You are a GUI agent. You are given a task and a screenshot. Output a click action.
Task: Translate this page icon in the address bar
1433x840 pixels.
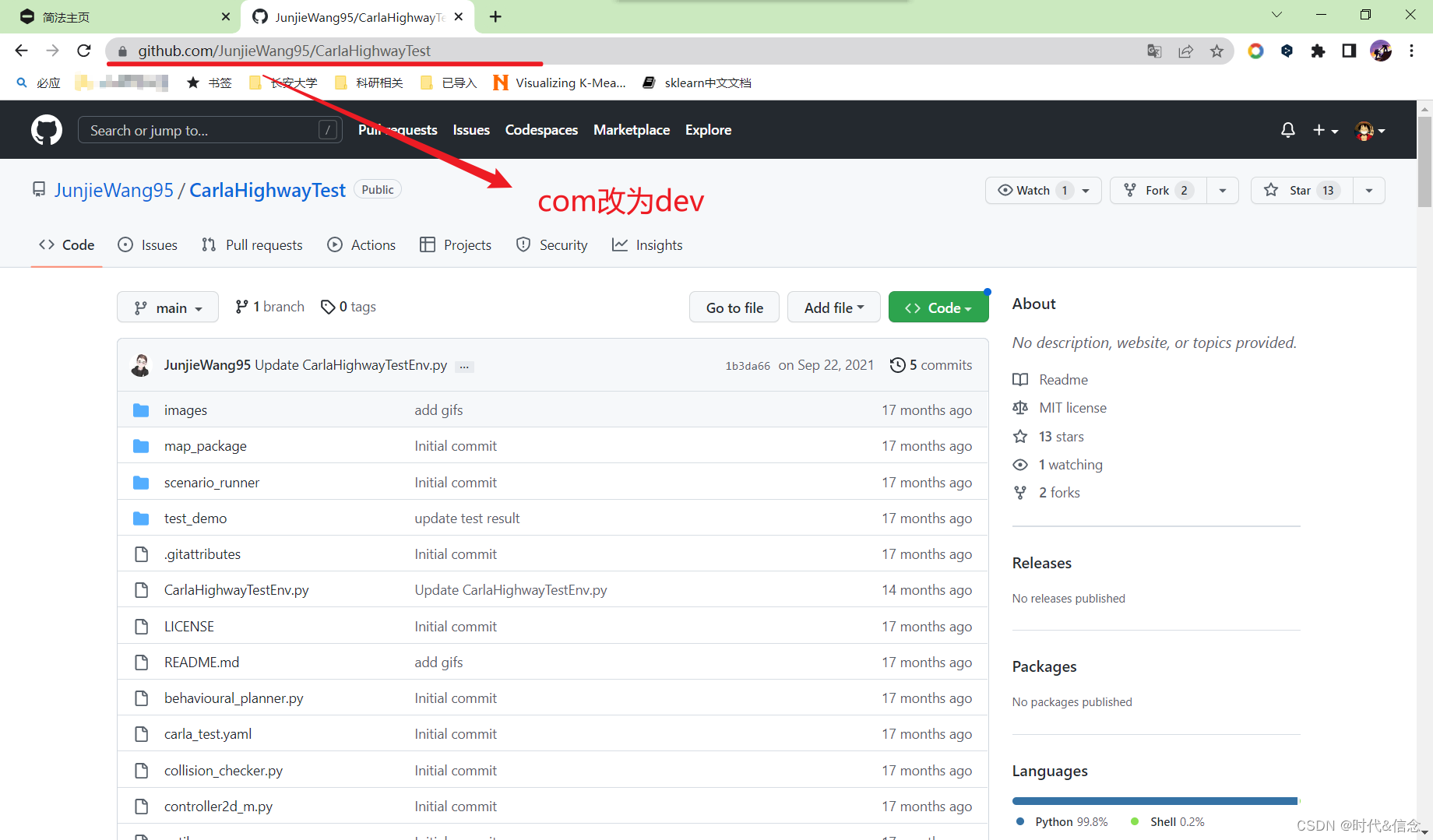[x=1154, y=51]
